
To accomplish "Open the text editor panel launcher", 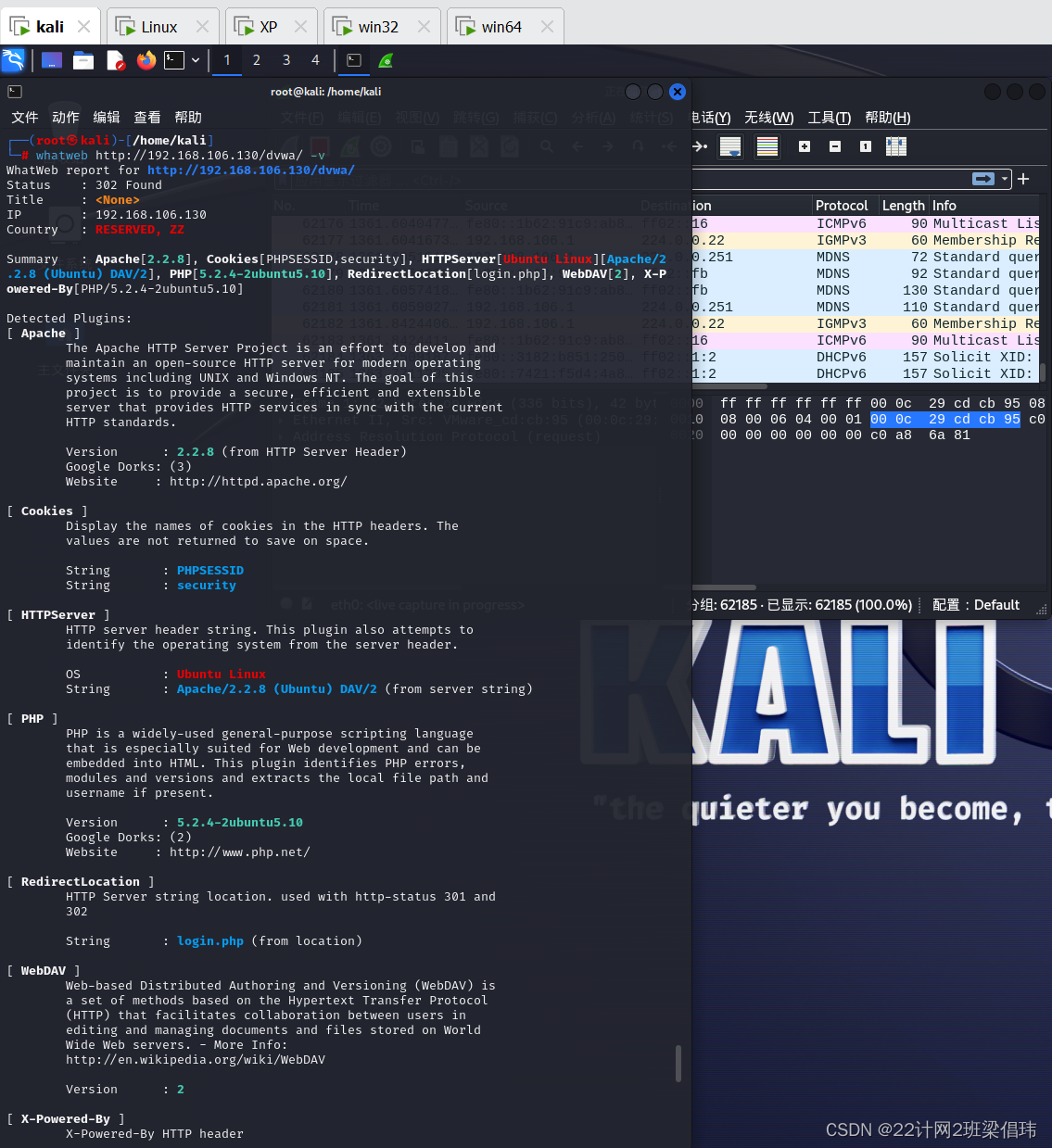I will [x=115, y=60].
